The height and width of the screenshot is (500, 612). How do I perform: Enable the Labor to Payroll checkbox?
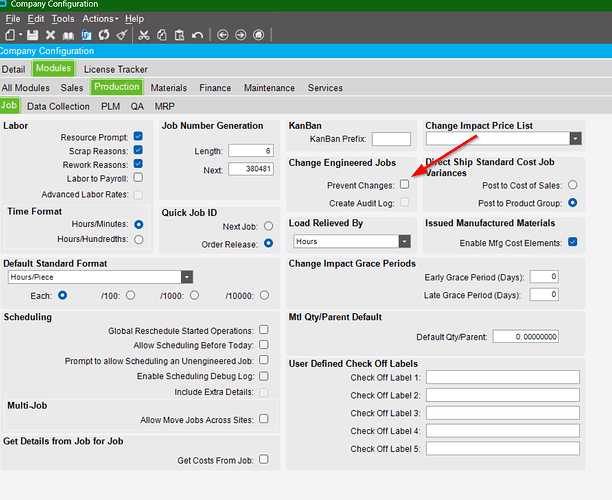pos(138,178)
